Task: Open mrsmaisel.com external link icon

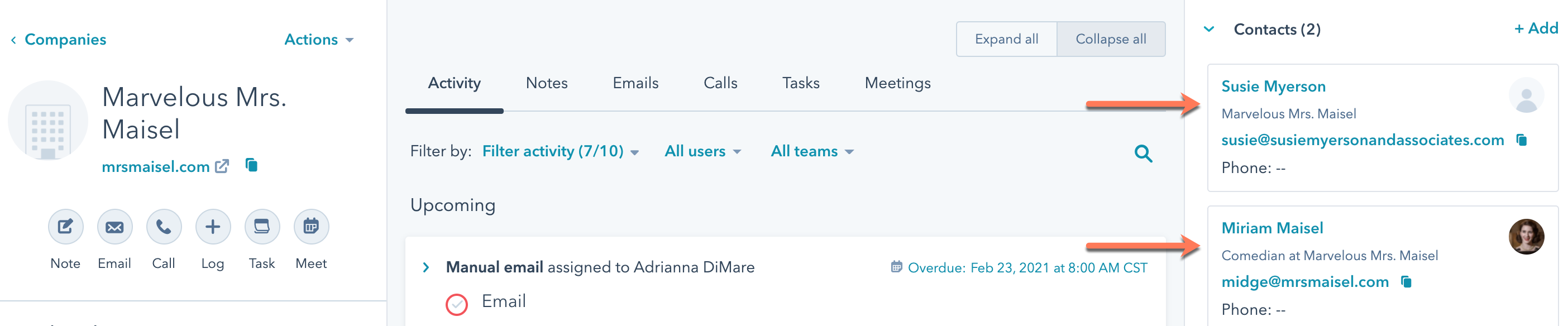Action: point(222,166)
